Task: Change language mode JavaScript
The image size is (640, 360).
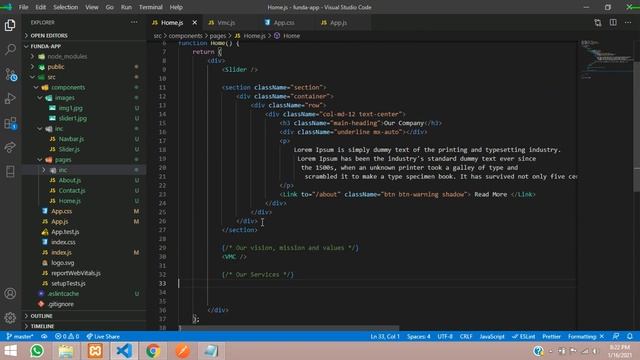Action: [x=492, y=336]
